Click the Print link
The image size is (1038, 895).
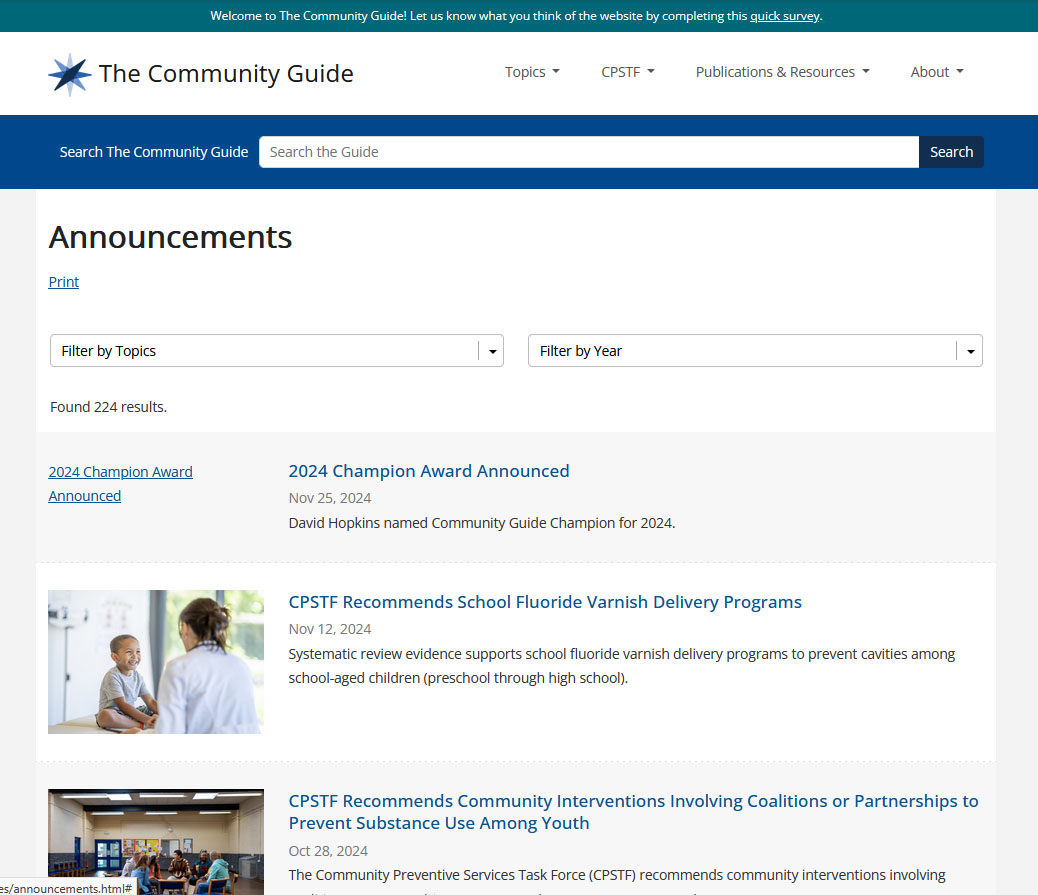click(x=63, y=282)
